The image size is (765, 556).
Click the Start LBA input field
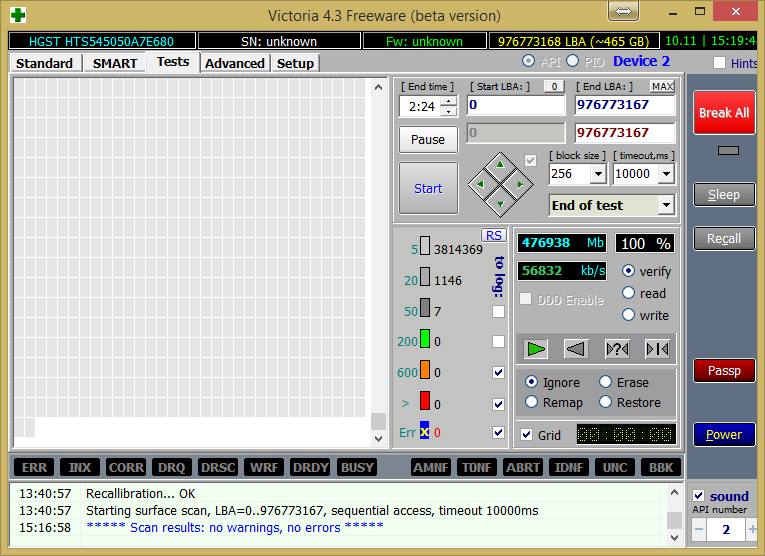tap(515, 105)
